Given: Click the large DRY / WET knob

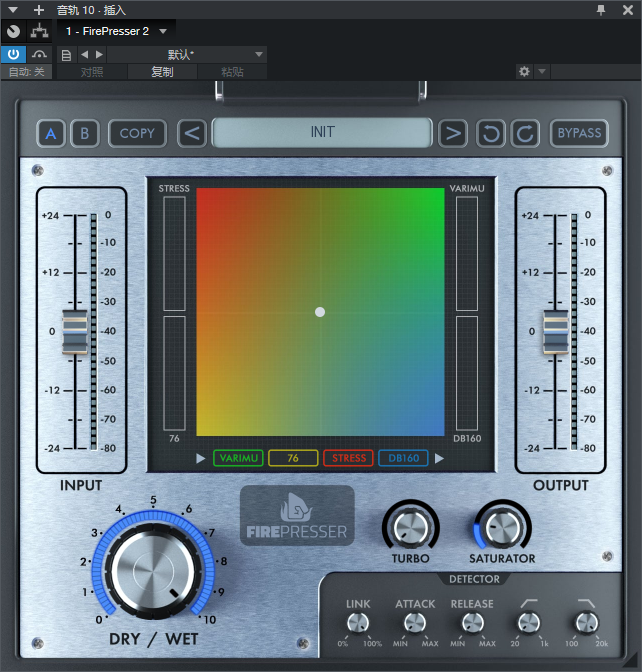Looking at the screenshot, I should 153,572.
